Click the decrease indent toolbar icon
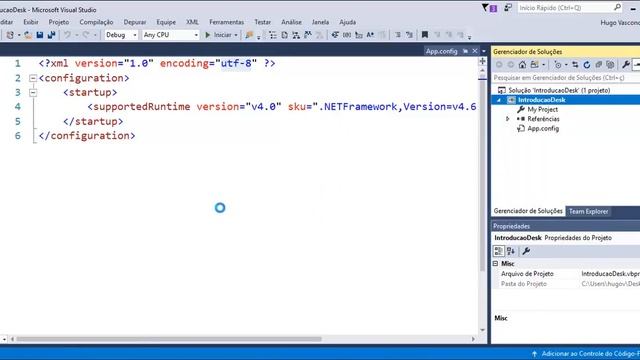640x360 pixels. [x=398, y=35]
